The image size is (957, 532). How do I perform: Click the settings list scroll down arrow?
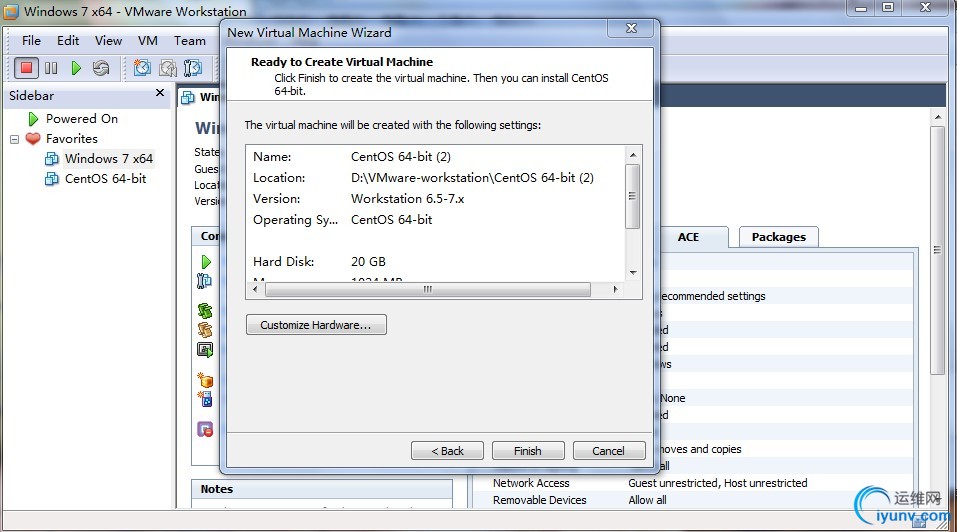click(x=633, y=273)
